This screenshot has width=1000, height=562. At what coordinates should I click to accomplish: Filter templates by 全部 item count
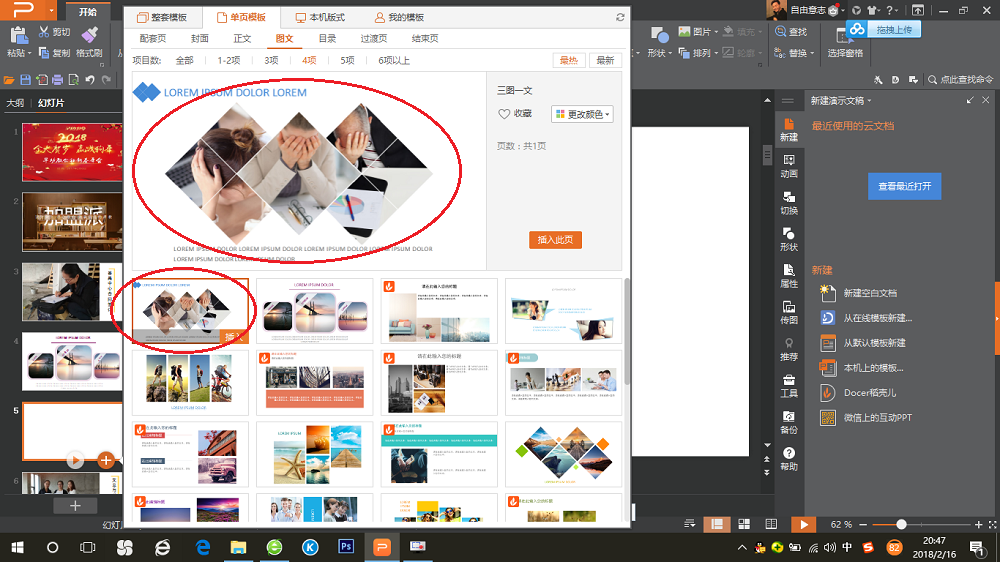point(184,61)
